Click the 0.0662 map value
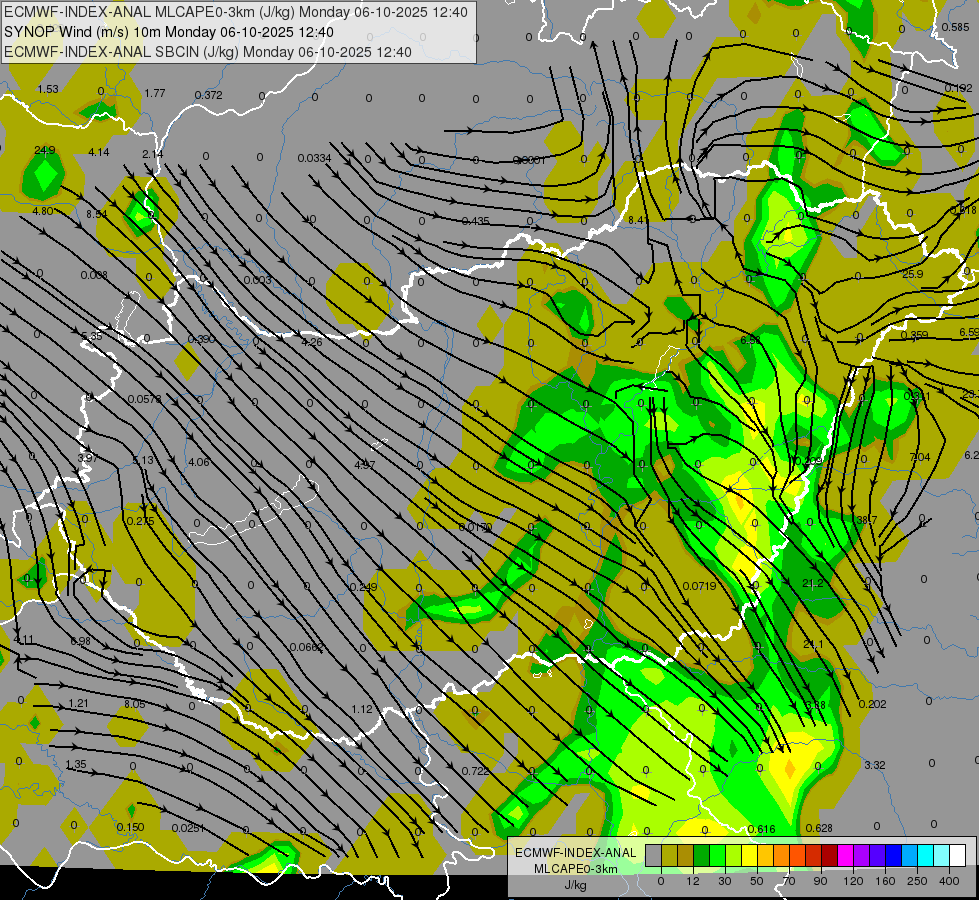979x900 pixels. [x=306, y=647]
